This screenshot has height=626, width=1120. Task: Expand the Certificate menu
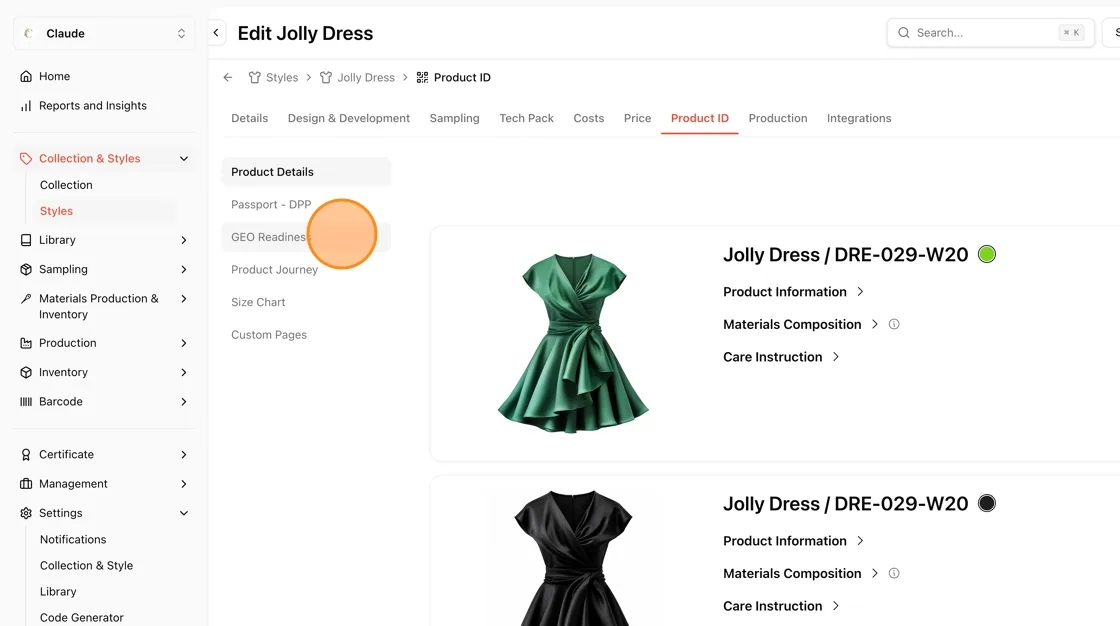click(184, 454)
